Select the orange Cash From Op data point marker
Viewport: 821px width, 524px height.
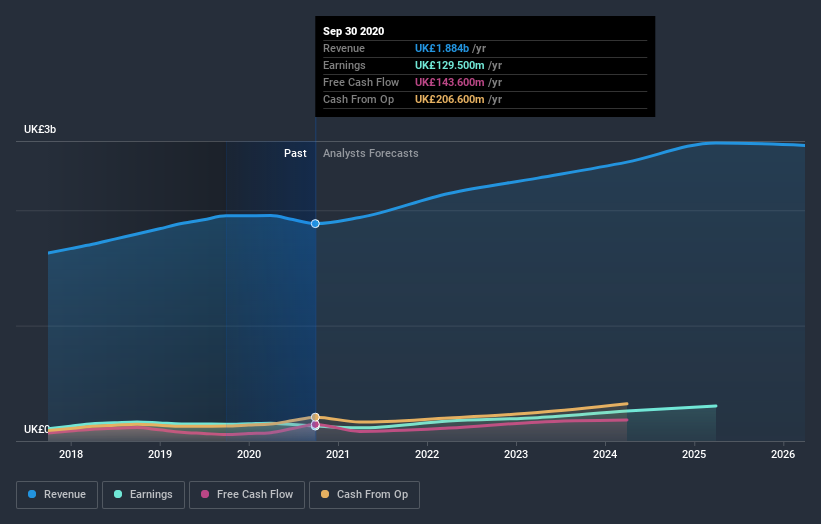[x=315, y=417]
